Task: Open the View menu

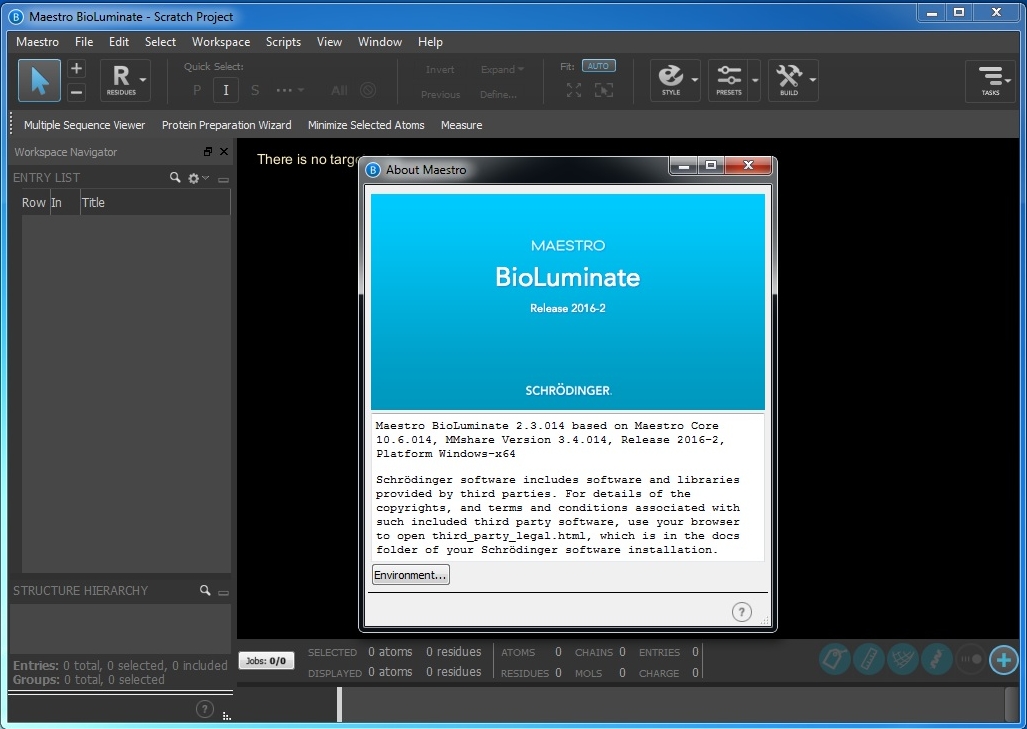Action: [329, 42]
